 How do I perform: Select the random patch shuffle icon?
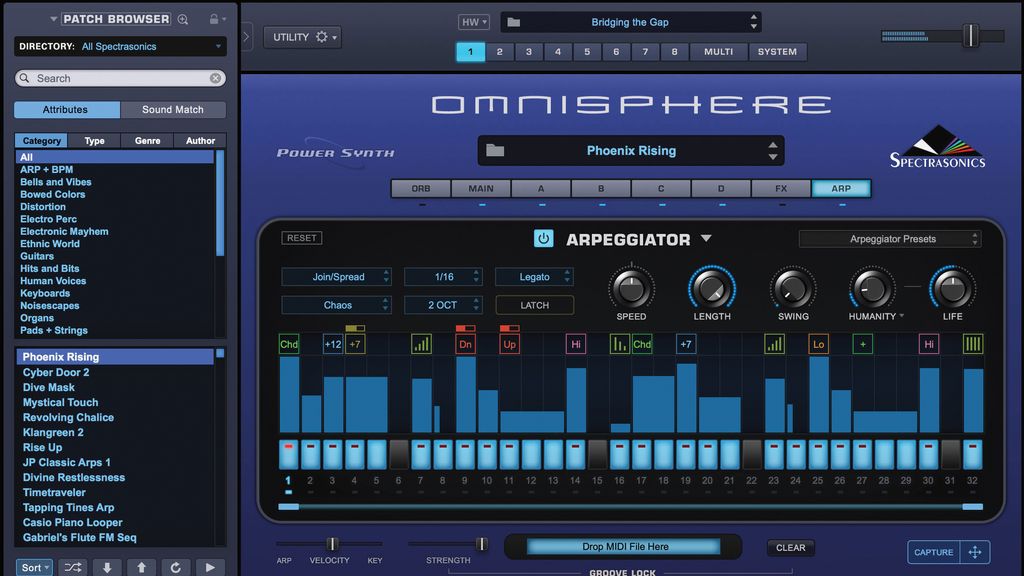click(x=72, y=567)
